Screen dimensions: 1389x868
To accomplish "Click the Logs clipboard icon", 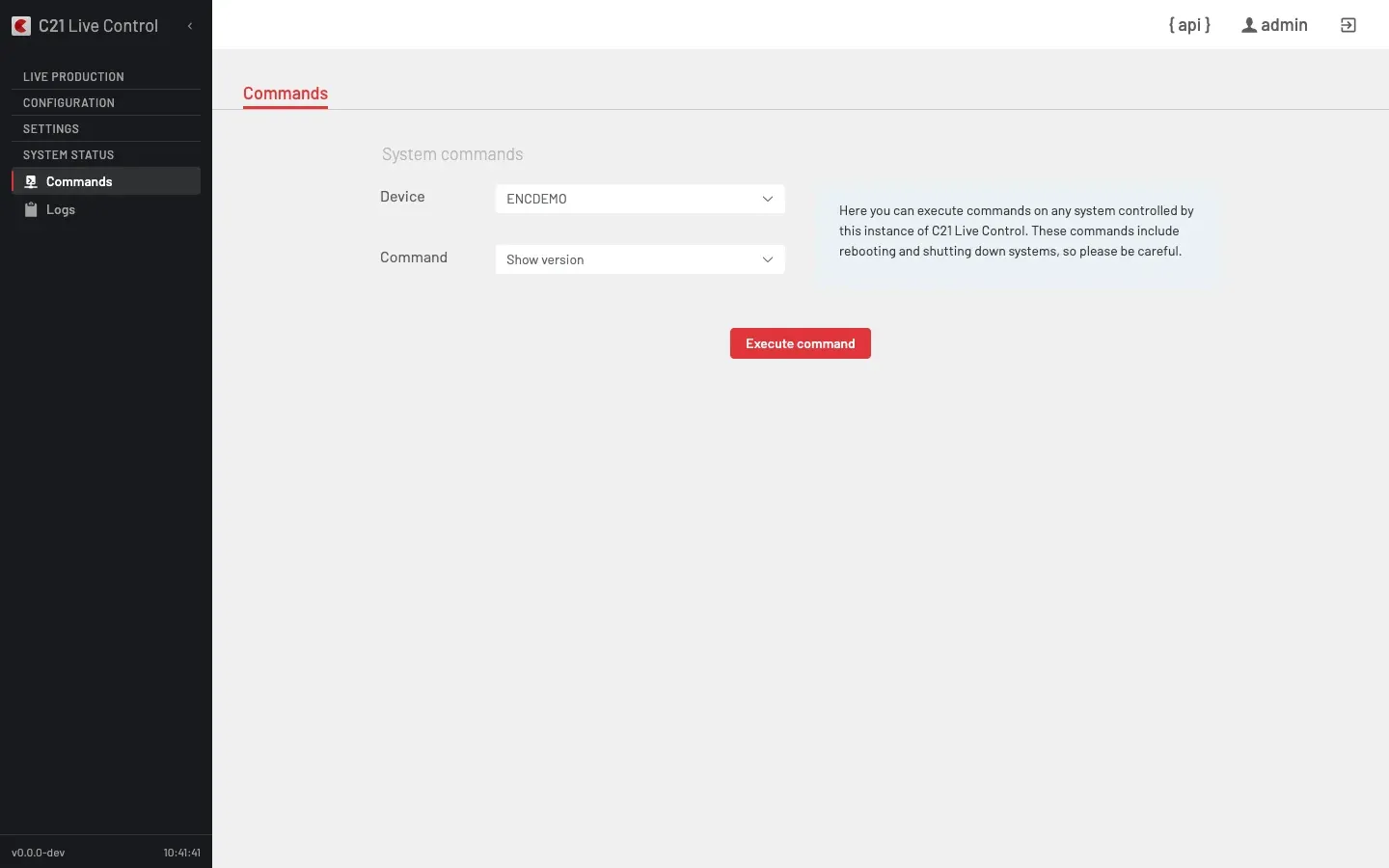I will pos(31,209).
